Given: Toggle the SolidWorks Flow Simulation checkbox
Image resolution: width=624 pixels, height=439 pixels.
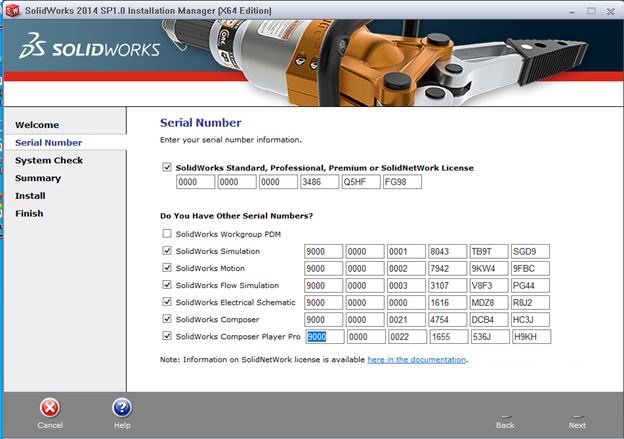Looking at the screenshot, I should (x=167, y=285).
